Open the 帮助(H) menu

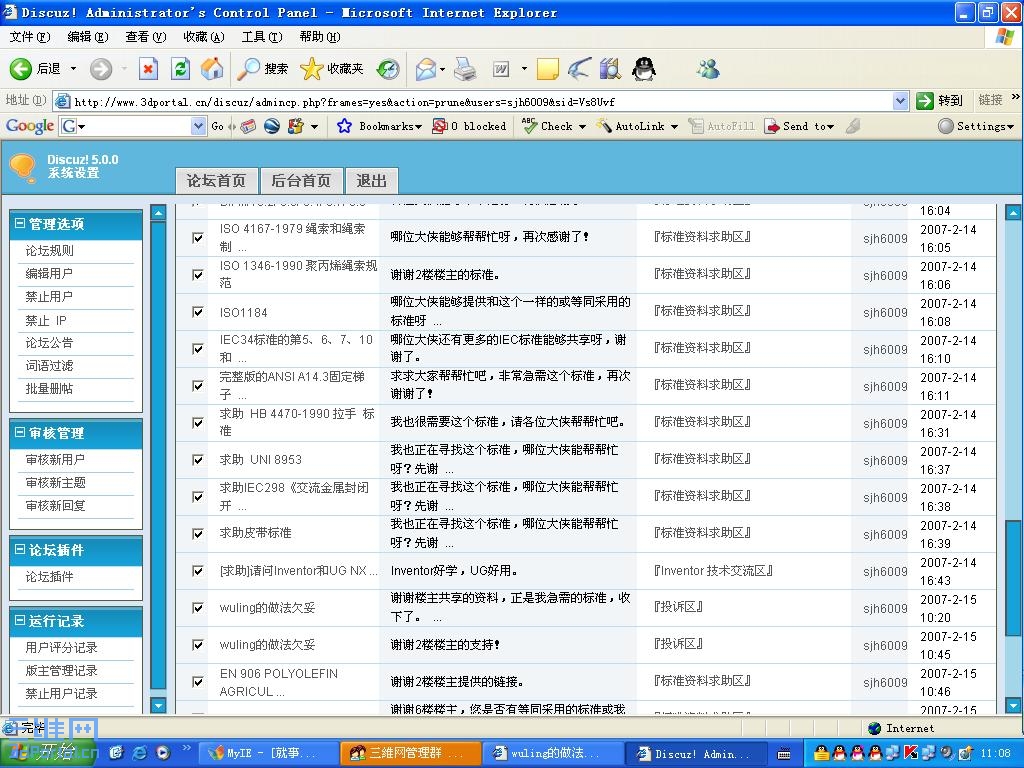coord(320,37)
